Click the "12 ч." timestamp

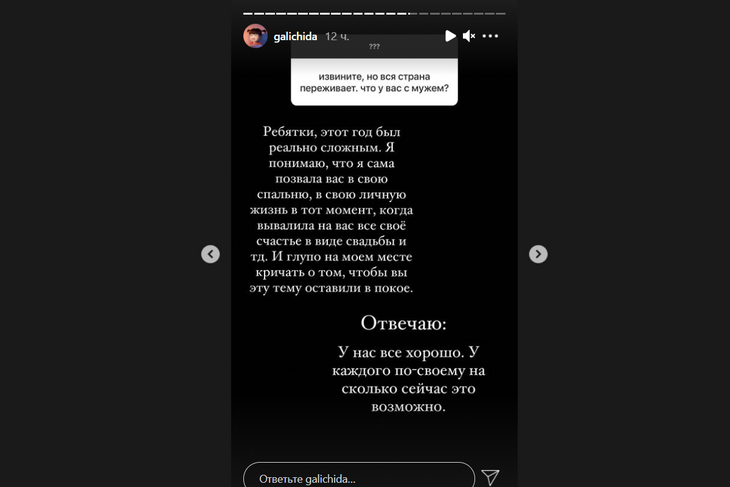337,36
